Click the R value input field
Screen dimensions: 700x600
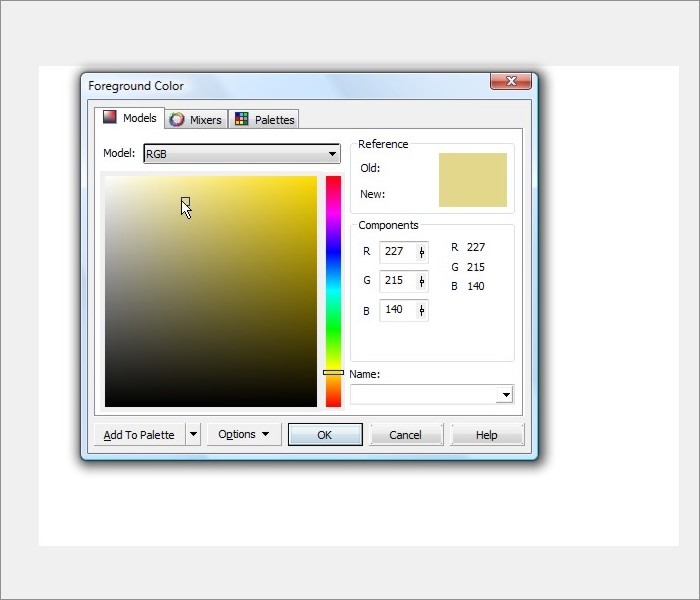coord(396,252)
